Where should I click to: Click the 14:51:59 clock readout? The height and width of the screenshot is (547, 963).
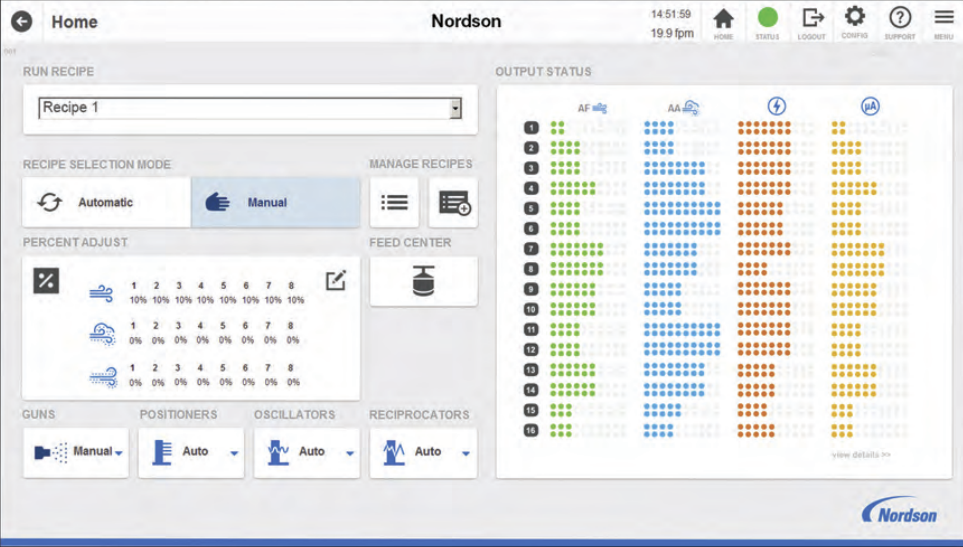click(671, 14)
